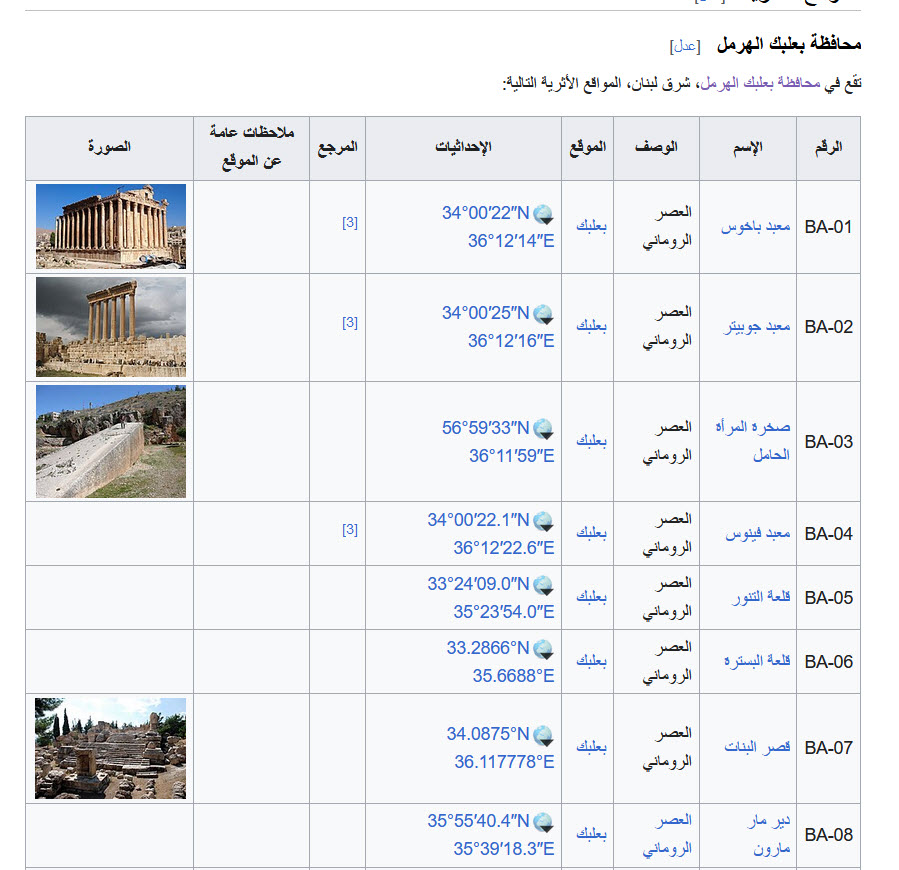Open the 36°12′22.6″E coordinates link
This screenshot has height=870, width=899.
pos(504,548)
